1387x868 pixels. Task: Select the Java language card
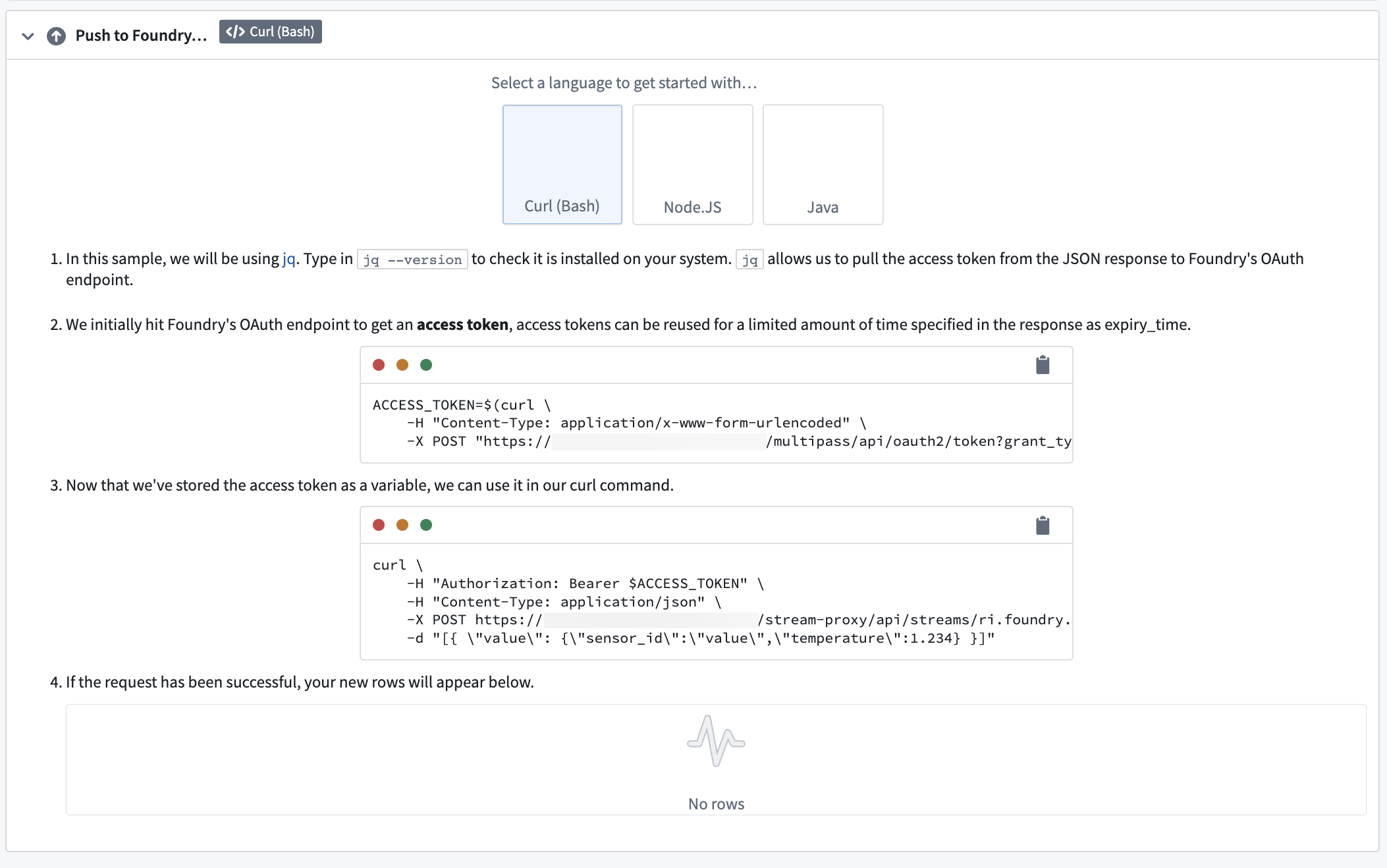click(x=823, y=165)
